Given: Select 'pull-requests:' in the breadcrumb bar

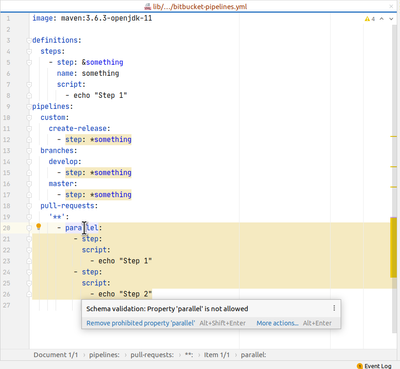Looking at the screenshot, I should [152, 355].
